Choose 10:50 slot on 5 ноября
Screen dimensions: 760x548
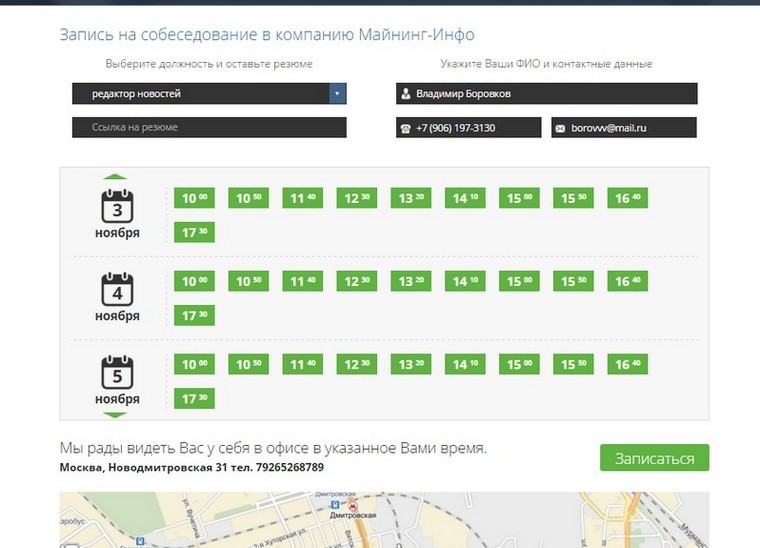[x=249, y=364]
